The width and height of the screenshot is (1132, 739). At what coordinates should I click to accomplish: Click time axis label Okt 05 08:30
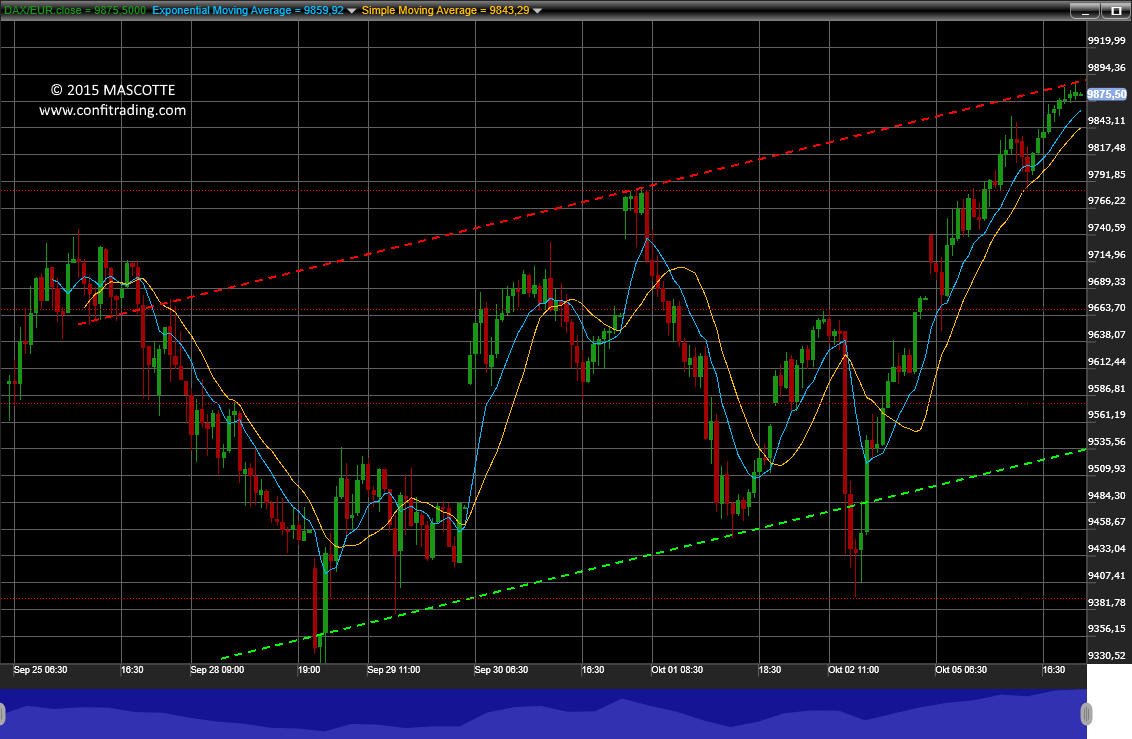coord(961,670)
